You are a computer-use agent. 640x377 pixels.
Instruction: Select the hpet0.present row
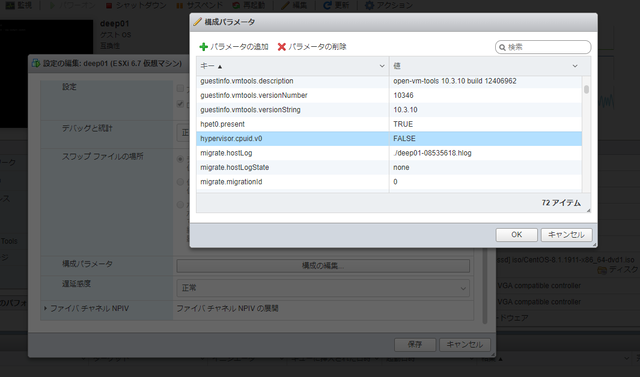pyautogui.click(x=389, y=124)
